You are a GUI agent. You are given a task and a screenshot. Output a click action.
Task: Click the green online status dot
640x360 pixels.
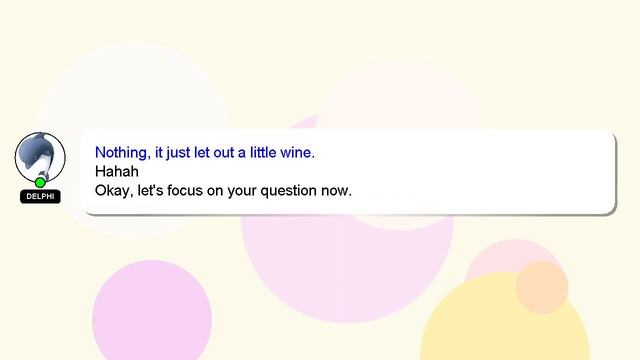[40, 182]
